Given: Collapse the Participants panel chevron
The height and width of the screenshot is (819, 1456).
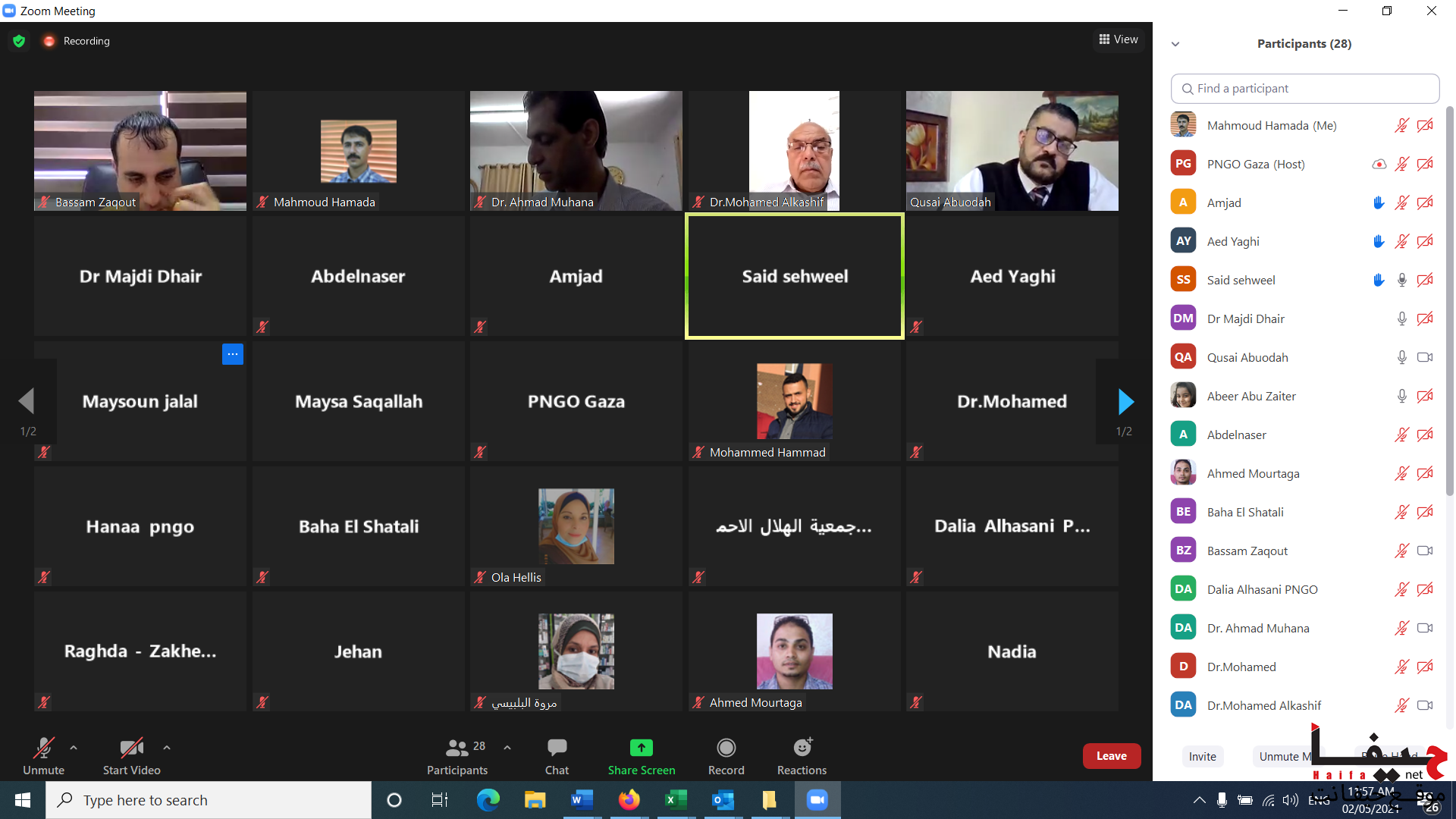Looking at the screenshot, I should click(1175, 44).
